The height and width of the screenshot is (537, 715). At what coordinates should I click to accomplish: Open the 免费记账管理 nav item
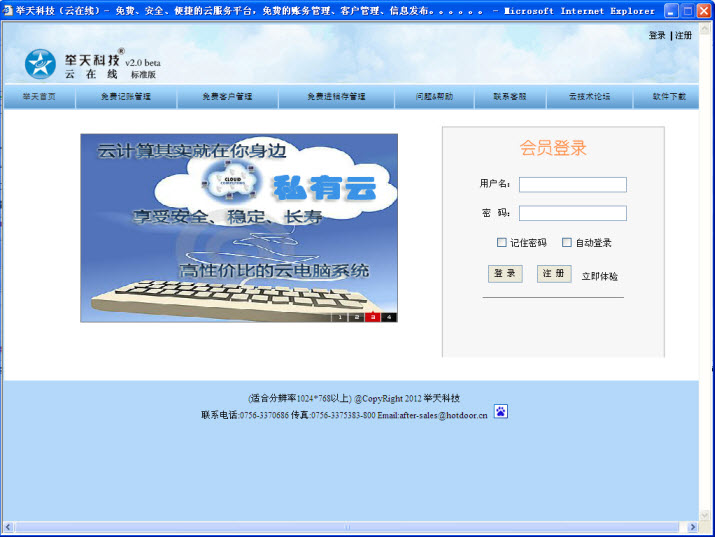click(126, 97)
